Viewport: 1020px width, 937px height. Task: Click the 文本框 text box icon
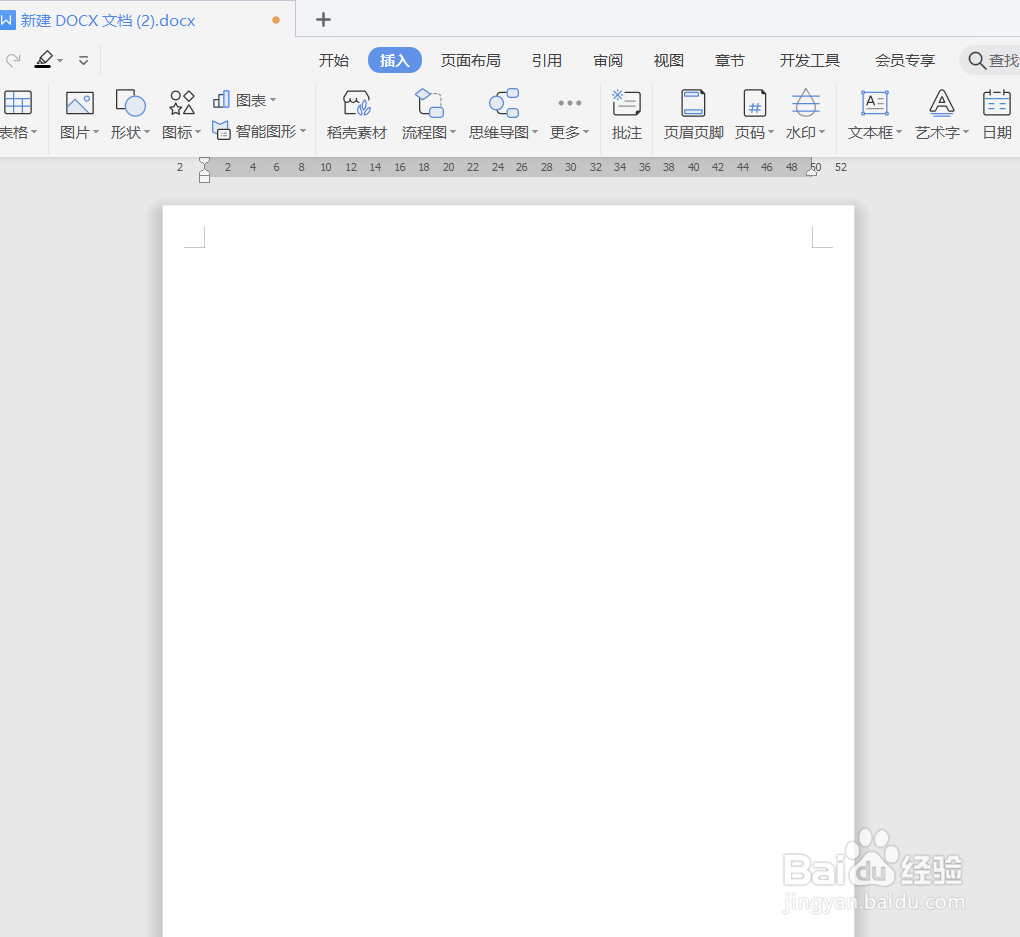(x=875, y=103)
